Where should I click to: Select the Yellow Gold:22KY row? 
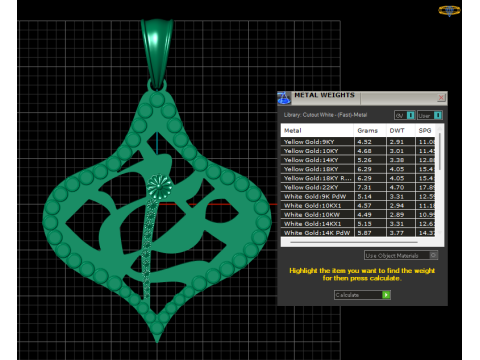point(358,187)
